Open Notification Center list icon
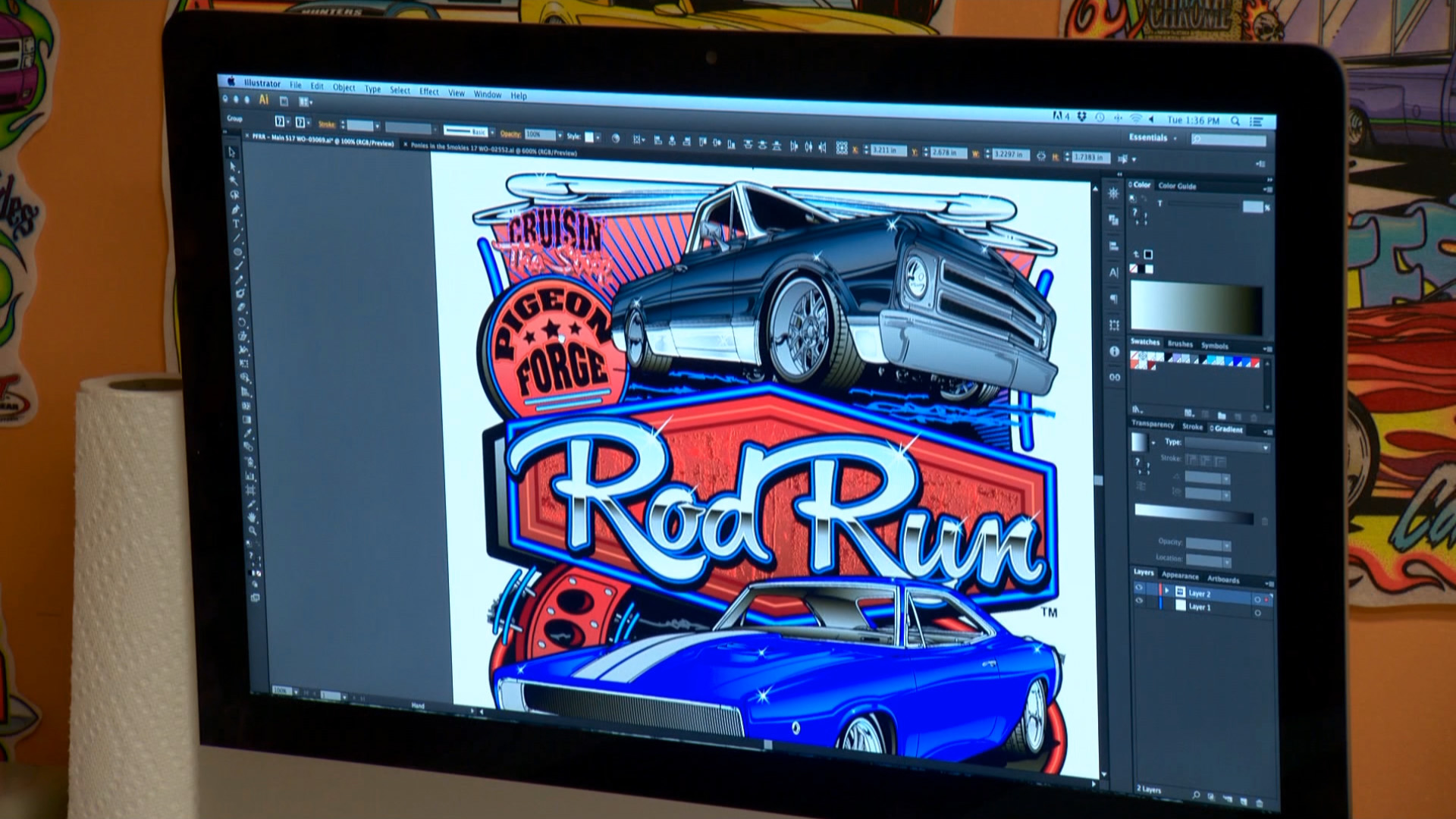 pos(1256,121)
